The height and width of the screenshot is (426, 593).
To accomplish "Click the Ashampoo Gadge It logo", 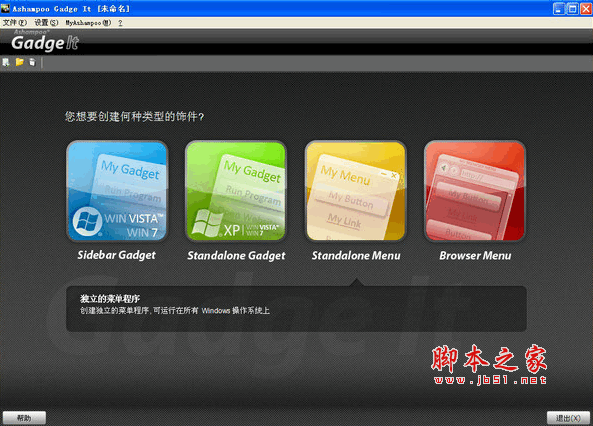I will [45, 41].
